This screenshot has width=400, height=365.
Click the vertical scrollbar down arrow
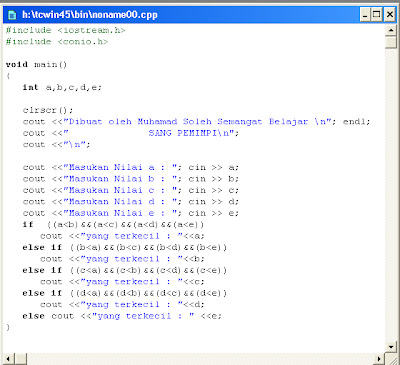391,347
